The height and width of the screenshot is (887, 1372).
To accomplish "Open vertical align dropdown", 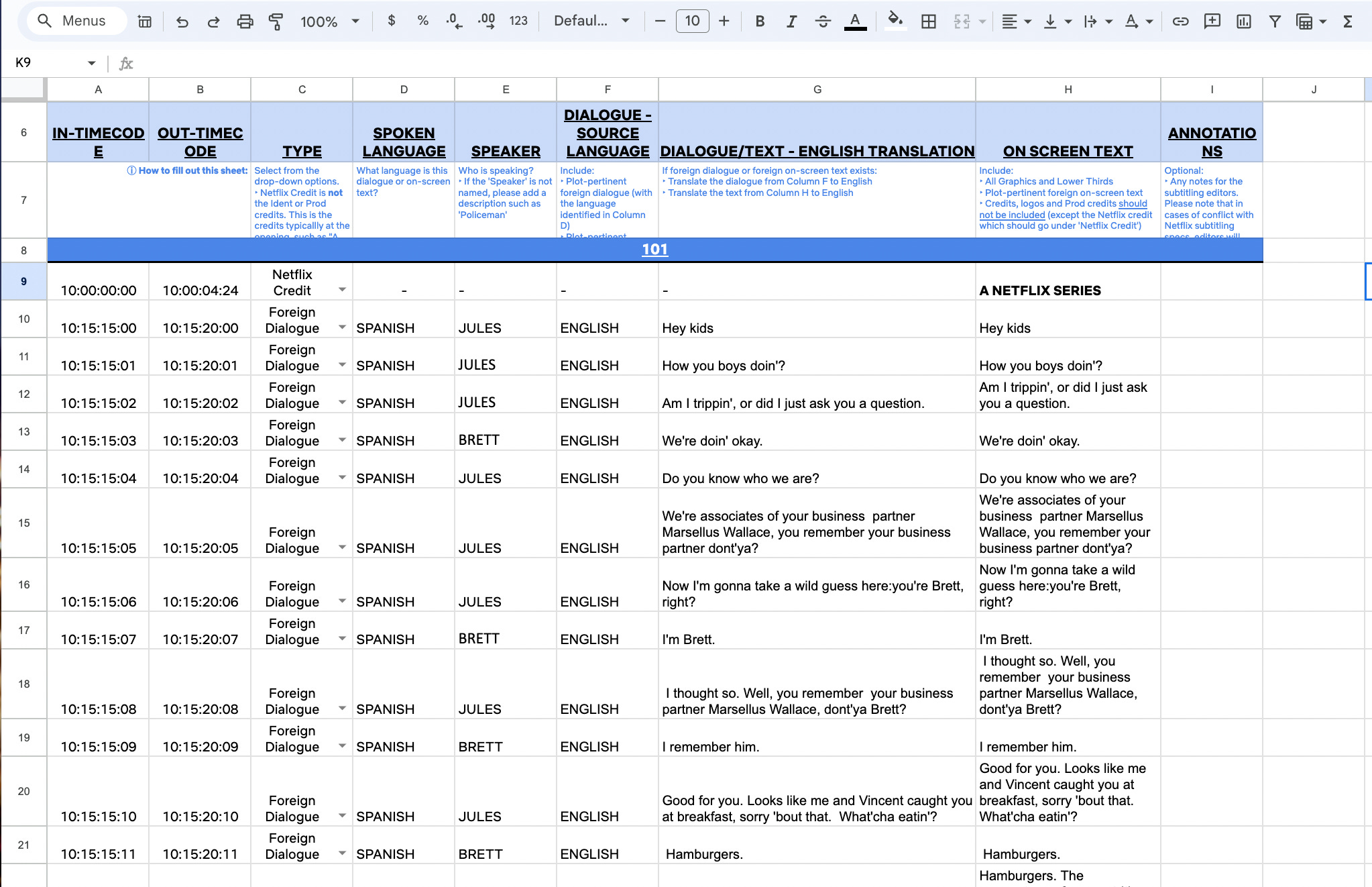I will coord(1057,21).
